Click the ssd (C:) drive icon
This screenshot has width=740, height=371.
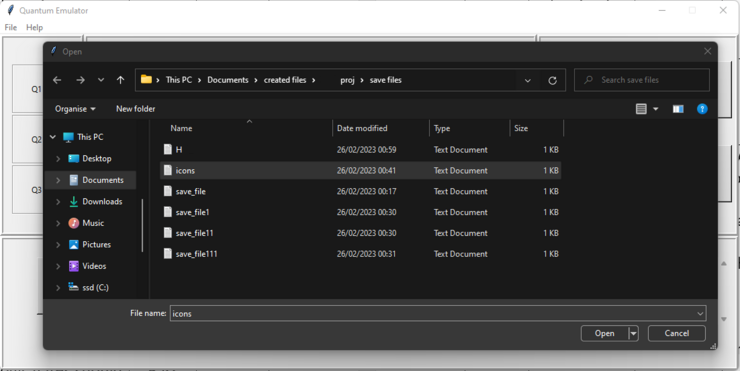point(73,287)
